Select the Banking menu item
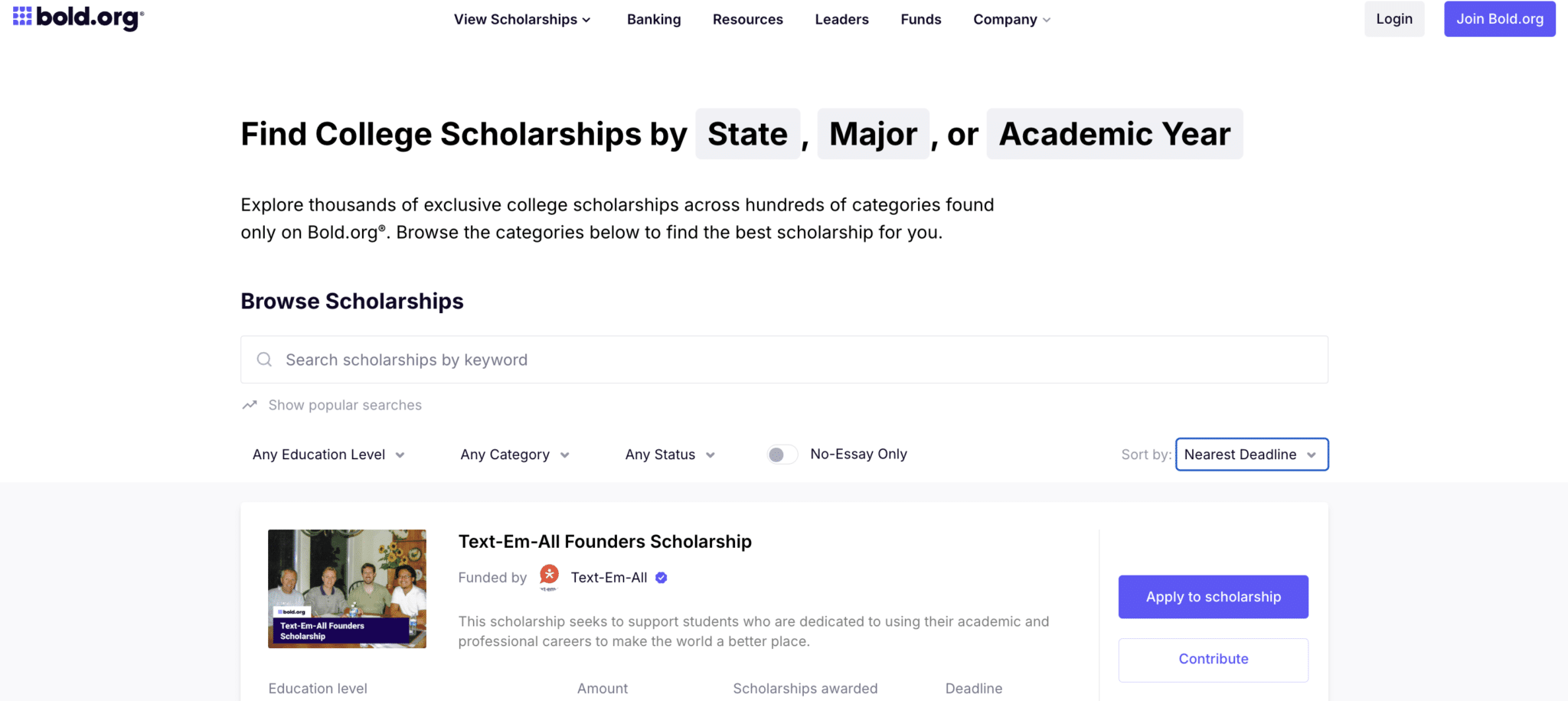The height and width of the screenshot is (701, 1568). click(654, 19)
